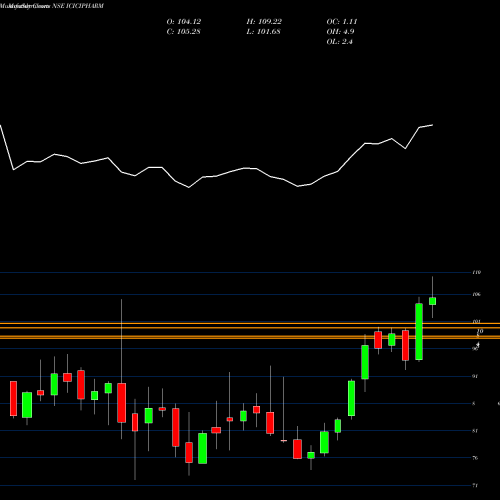Click the topmost orange horizontal level line

(x=250, y=323)
